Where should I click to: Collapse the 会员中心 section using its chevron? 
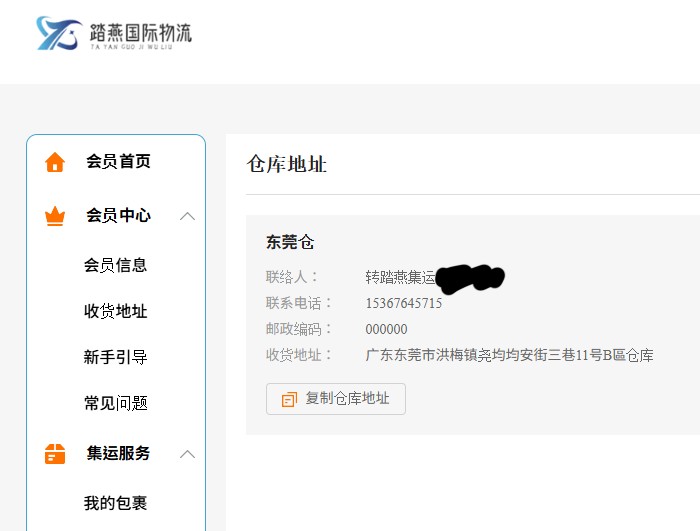[x=187, y=216]
